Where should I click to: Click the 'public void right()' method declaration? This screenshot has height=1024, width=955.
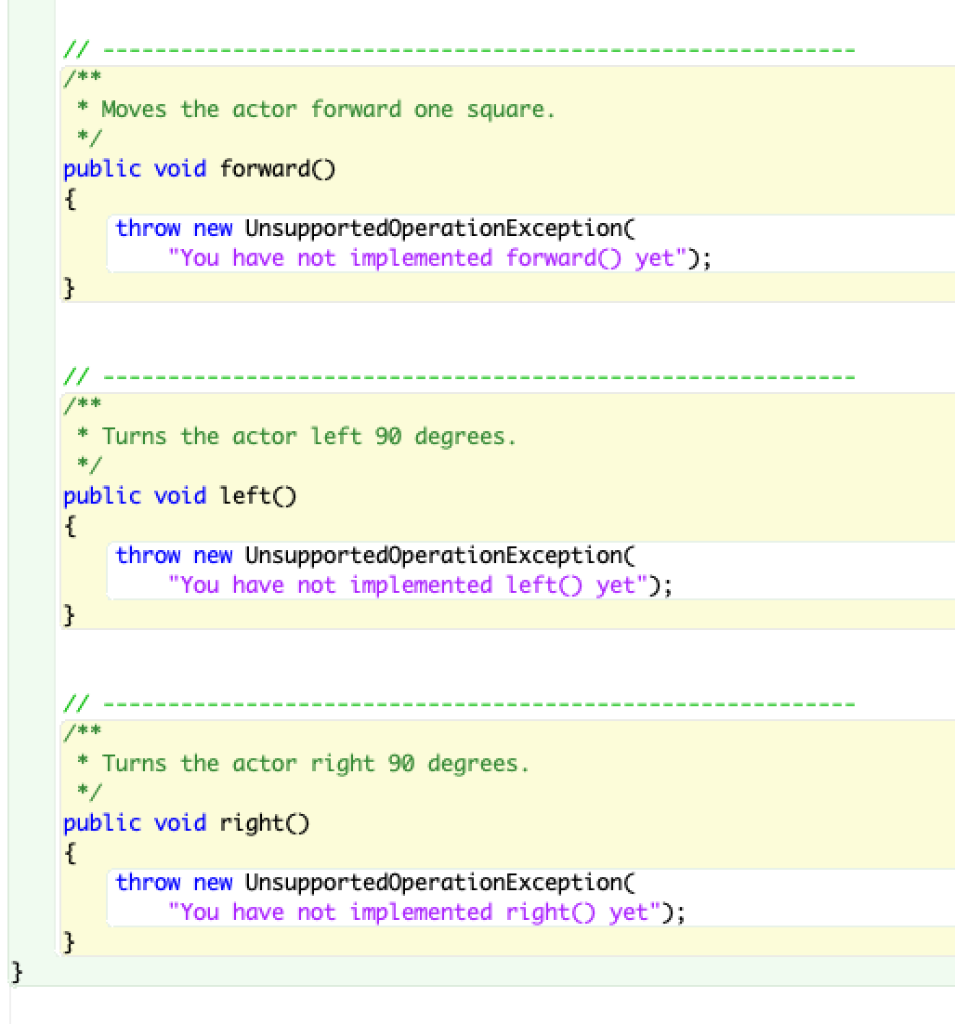[186, 823]
